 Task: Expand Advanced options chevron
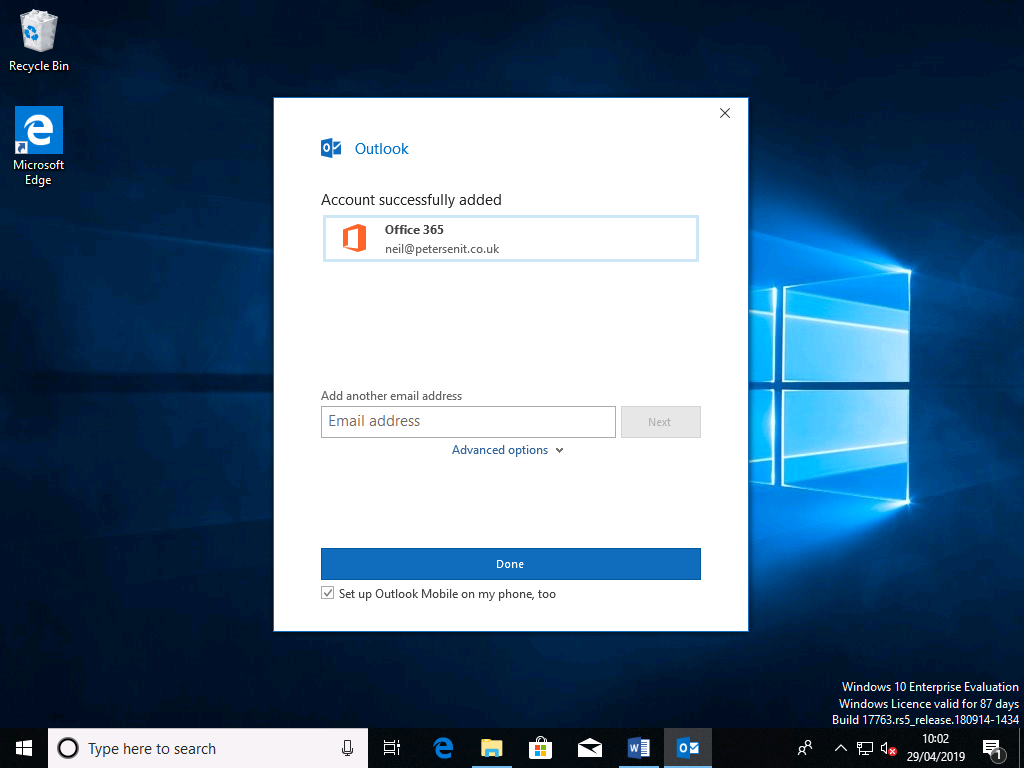[560, 450]
